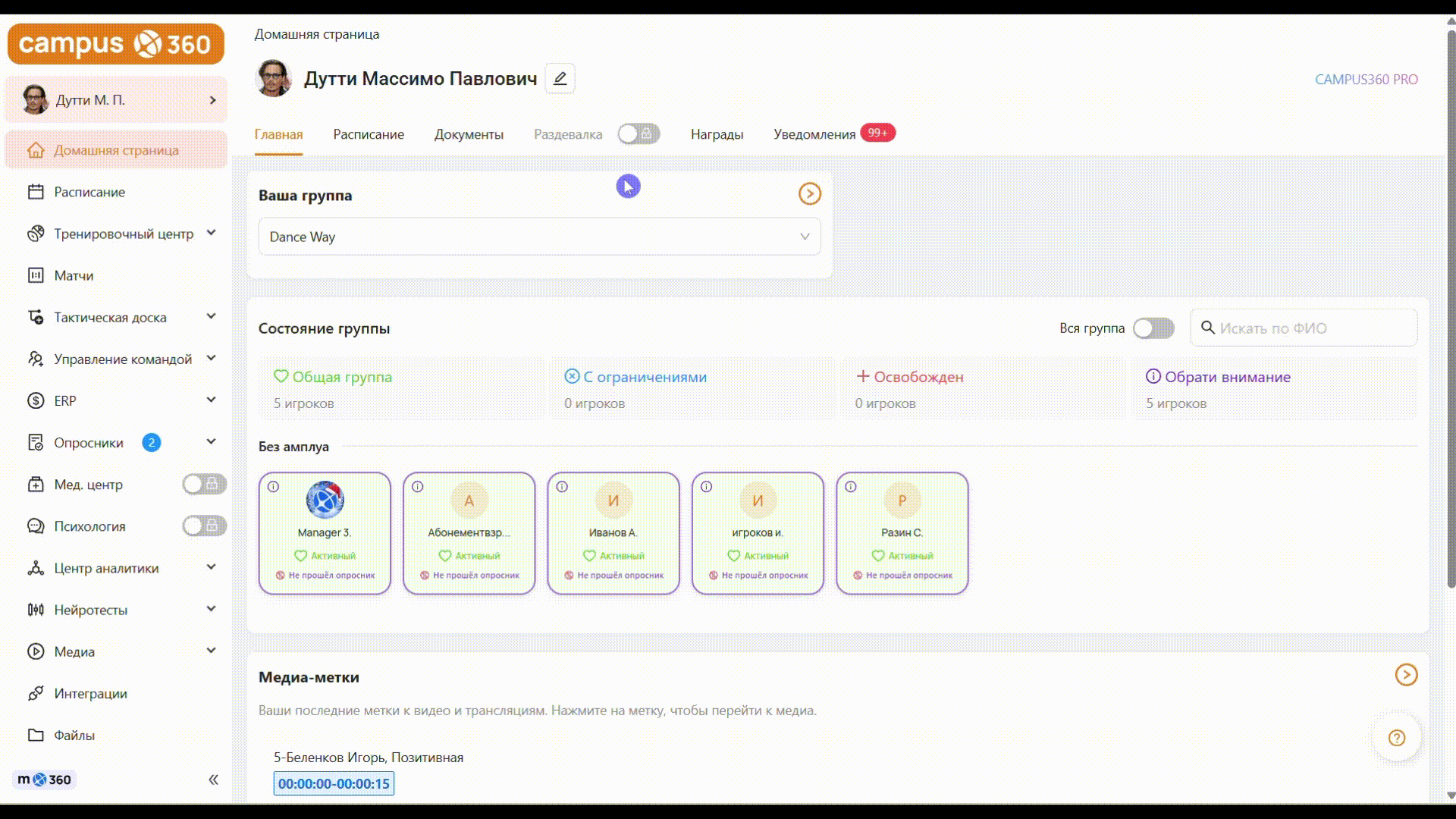
Task: Toggle the Раздевалка switch
Action: pyautogui.click(x=639, y=134)
